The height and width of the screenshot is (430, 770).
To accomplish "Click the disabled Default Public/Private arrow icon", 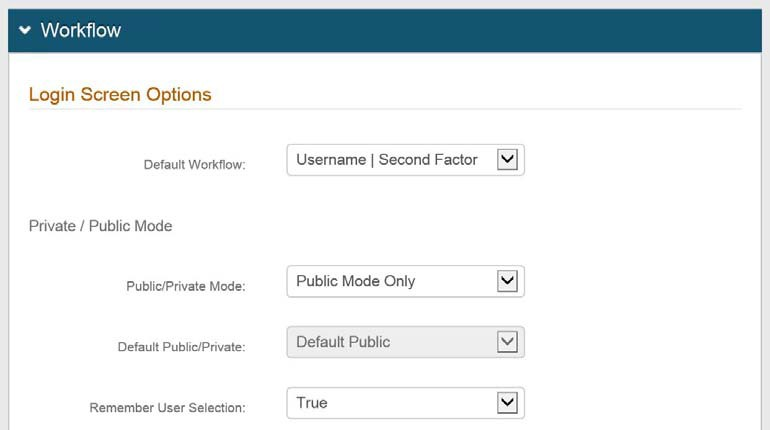I will [507, 342].
